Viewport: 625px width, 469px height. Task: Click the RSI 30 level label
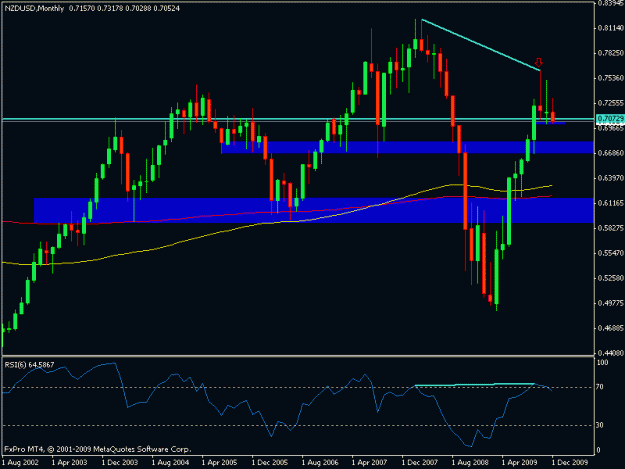(600, 425)
